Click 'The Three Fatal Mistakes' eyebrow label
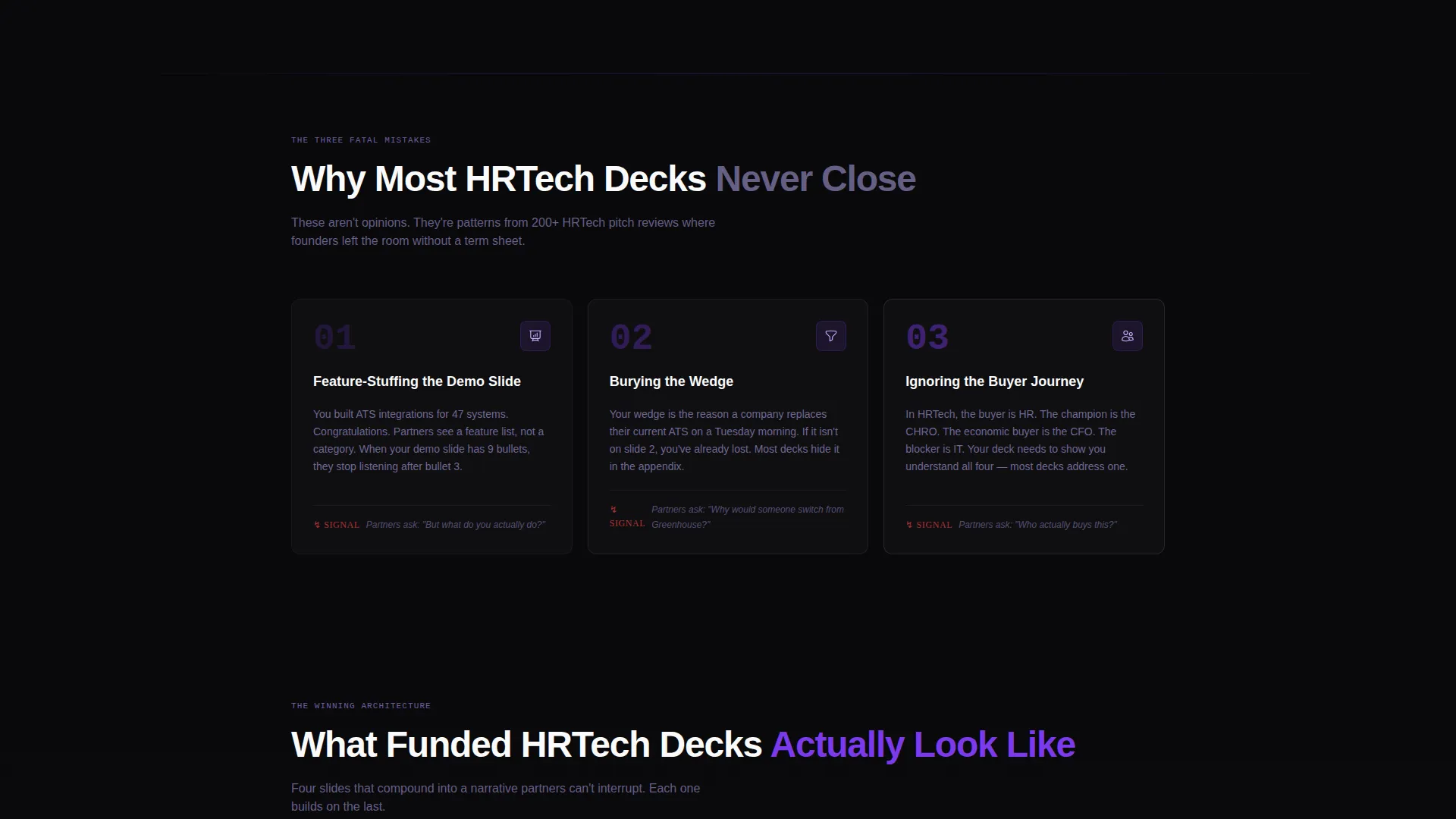The image size is (1456, 819). pos(361,140)
